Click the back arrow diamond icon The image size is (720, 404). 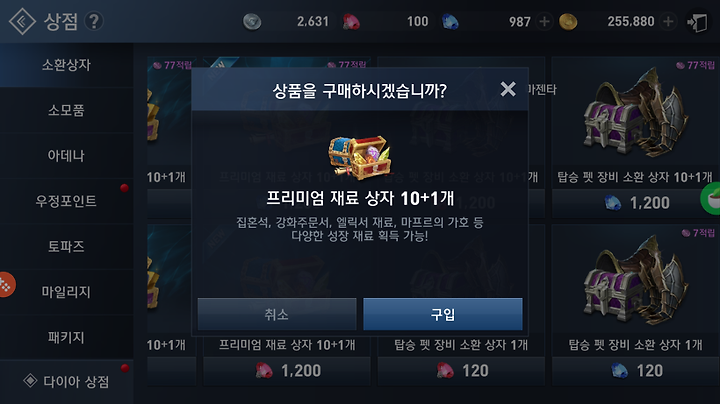pyautogui.click(x=22, y=21)
